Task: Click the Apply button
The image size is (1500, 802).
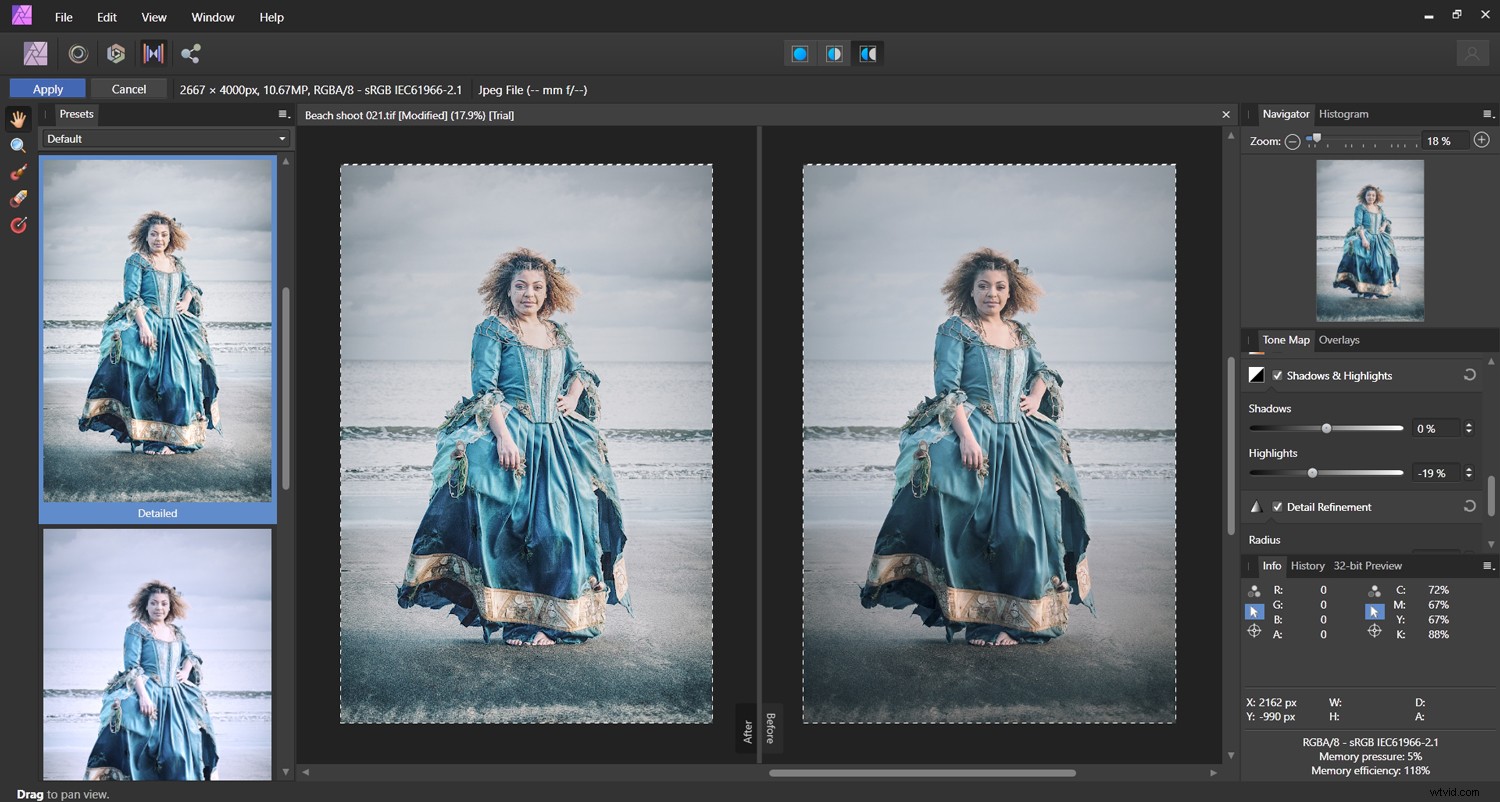Action: 46,88
